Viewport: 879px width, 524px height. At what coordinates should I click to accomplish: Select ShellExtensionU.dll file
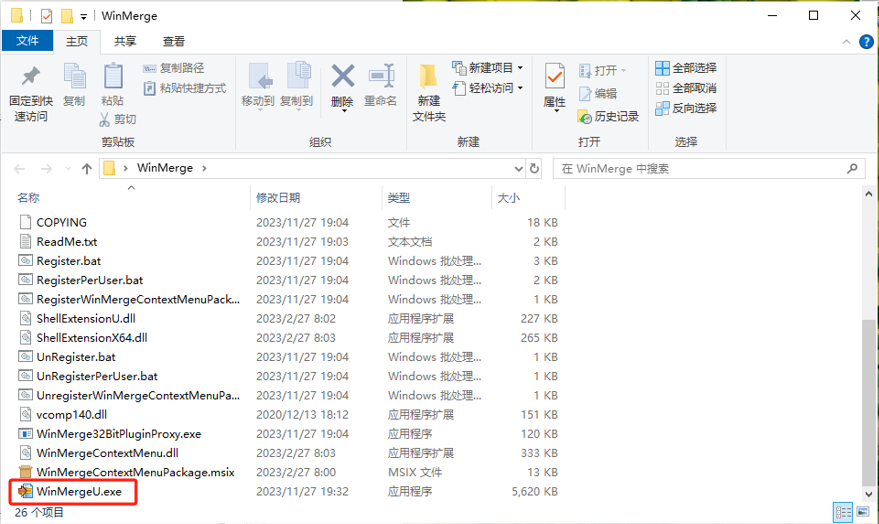tap(86, 319)
